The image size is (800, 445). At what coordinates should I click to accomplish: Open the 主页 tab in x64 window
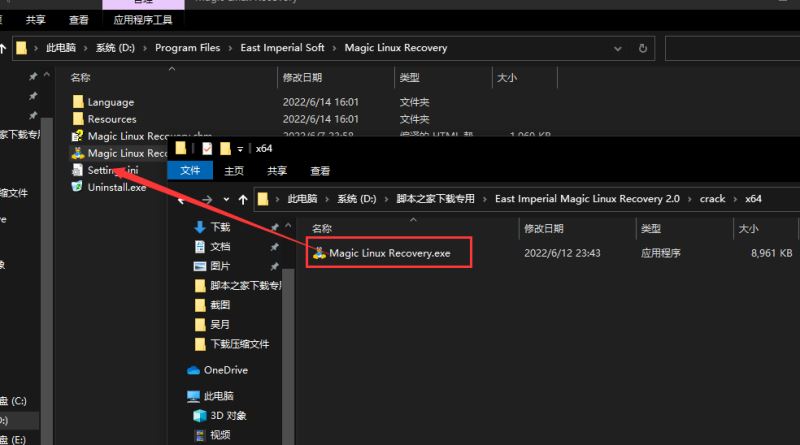coord(234,170)
